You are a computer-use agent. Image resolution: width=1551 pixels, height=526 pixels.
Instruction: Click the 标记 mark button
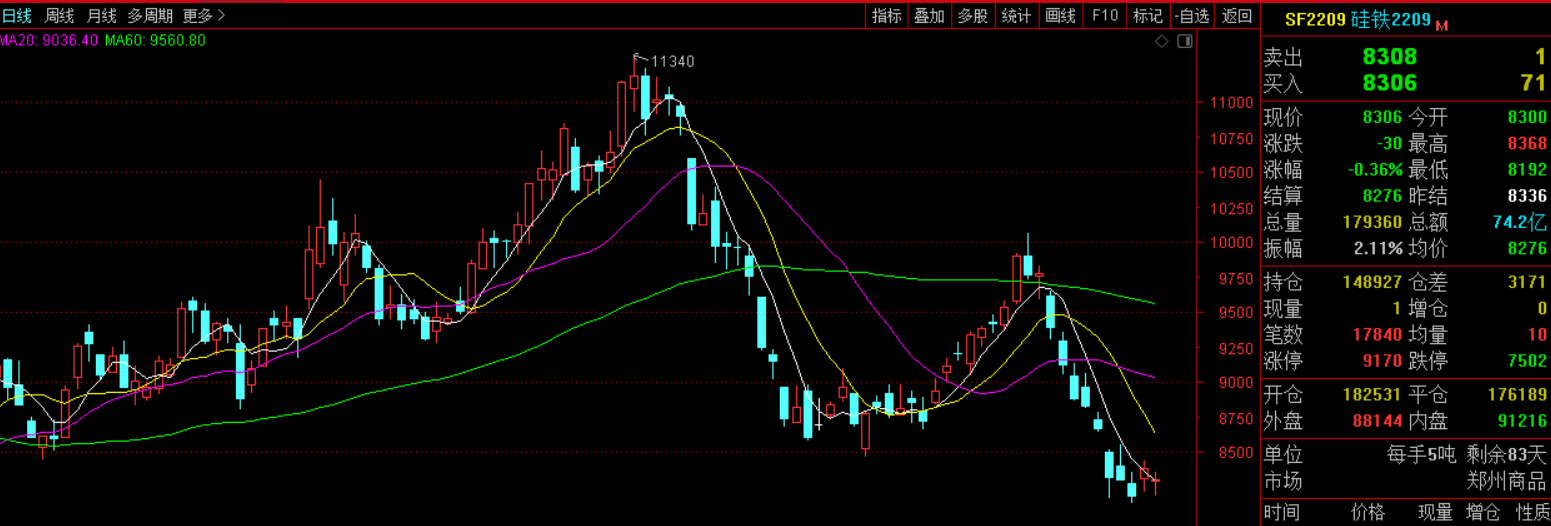pyautogui.click(x=1148, y=16)
